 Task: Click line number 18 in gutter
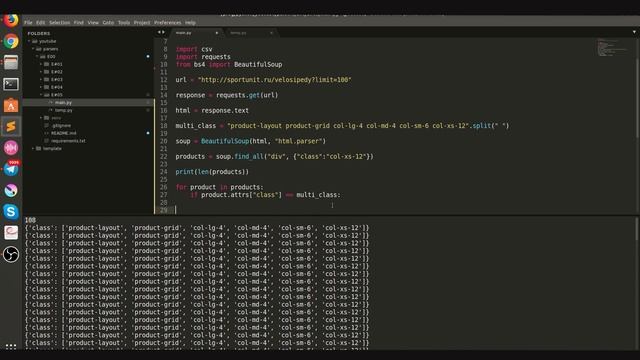click(164, 126)
